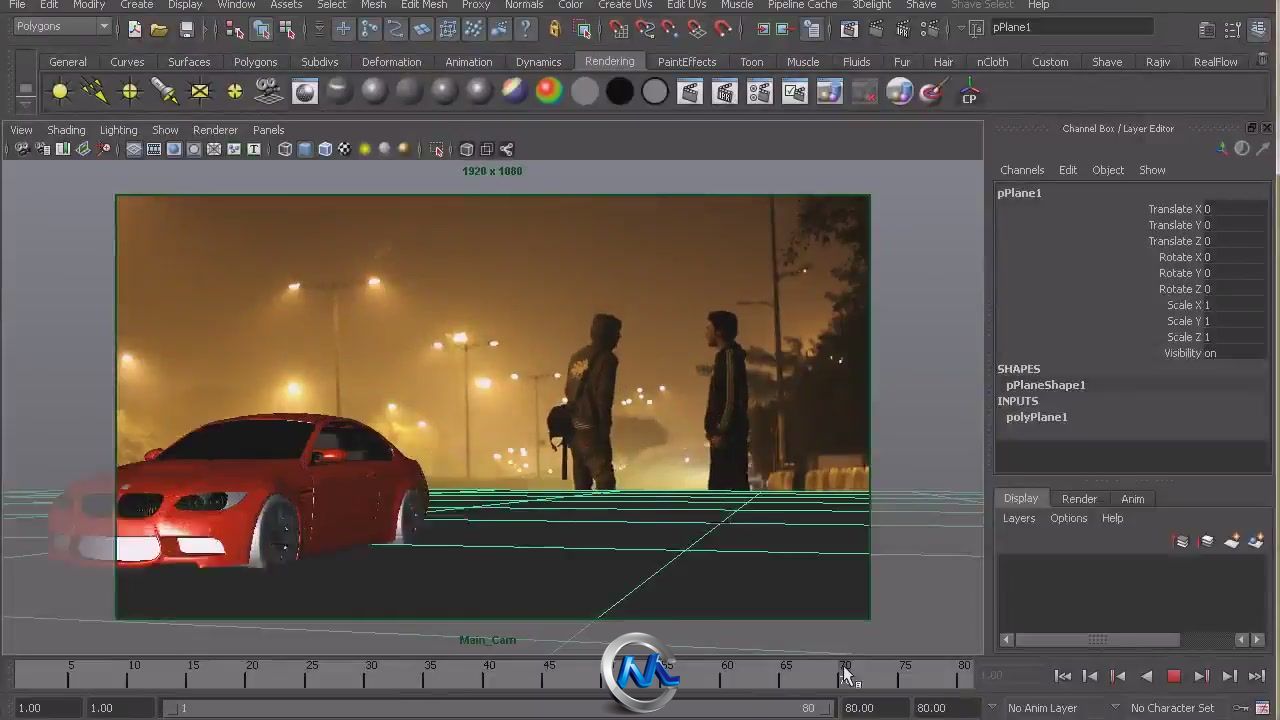
Task: Toggle viewport grid display
Action: tap(134, 149)
